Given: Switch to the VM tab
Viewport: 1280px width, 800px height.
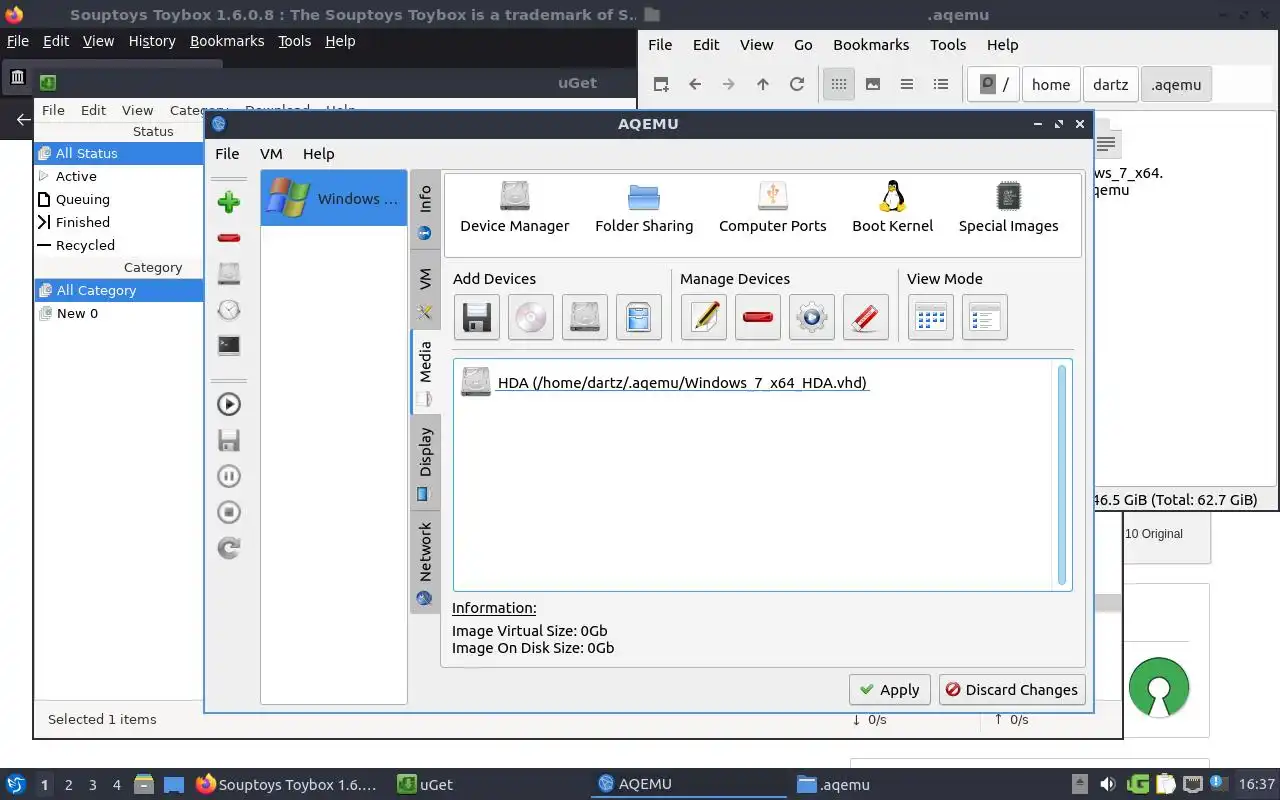Looking at the screenshot, I should [x=425, y=289].
